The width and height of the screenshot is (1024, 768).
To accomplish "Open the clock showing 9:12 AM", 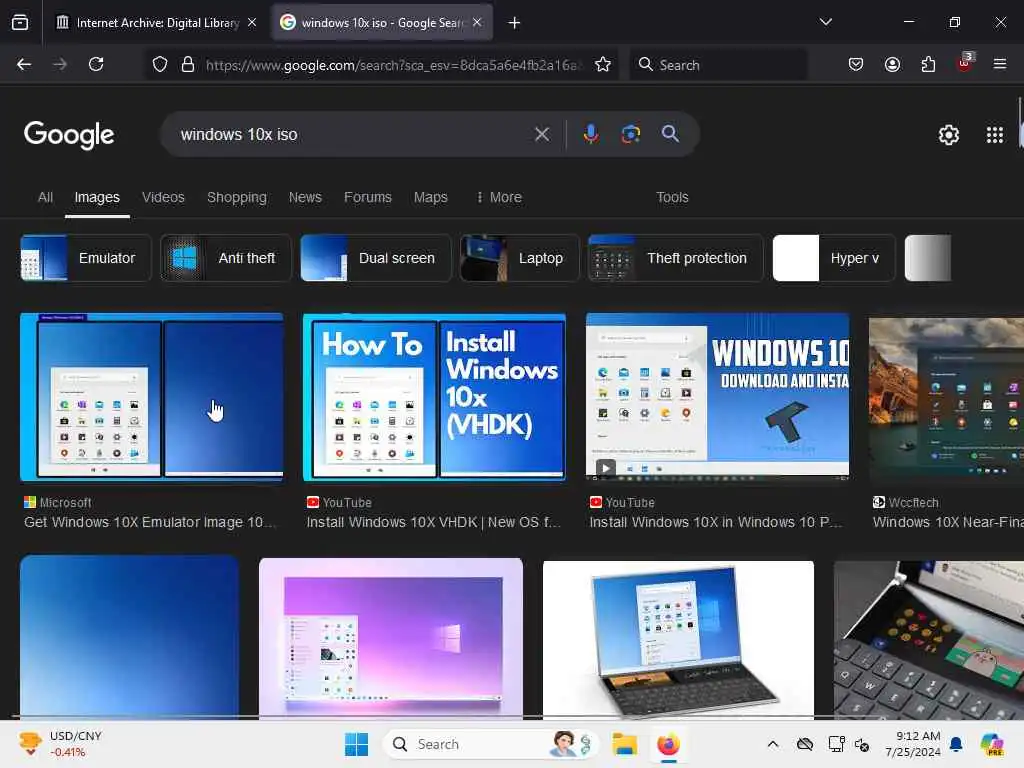I will point(913,744).
